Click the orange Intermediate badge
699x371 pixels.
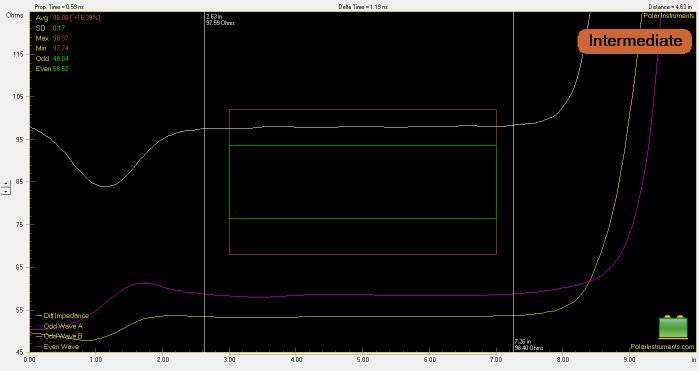coord(635,41)
